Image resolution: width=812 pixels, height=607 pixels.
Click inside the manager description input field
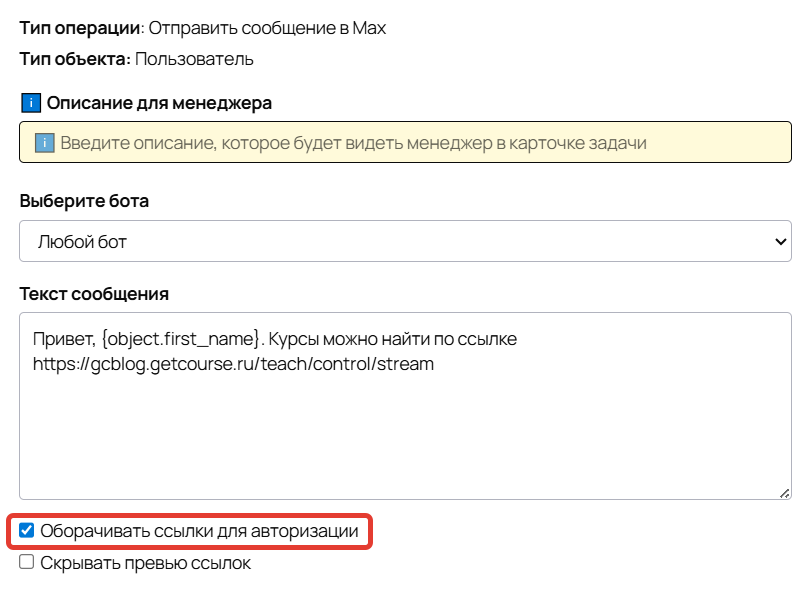[x=400, y=142]
